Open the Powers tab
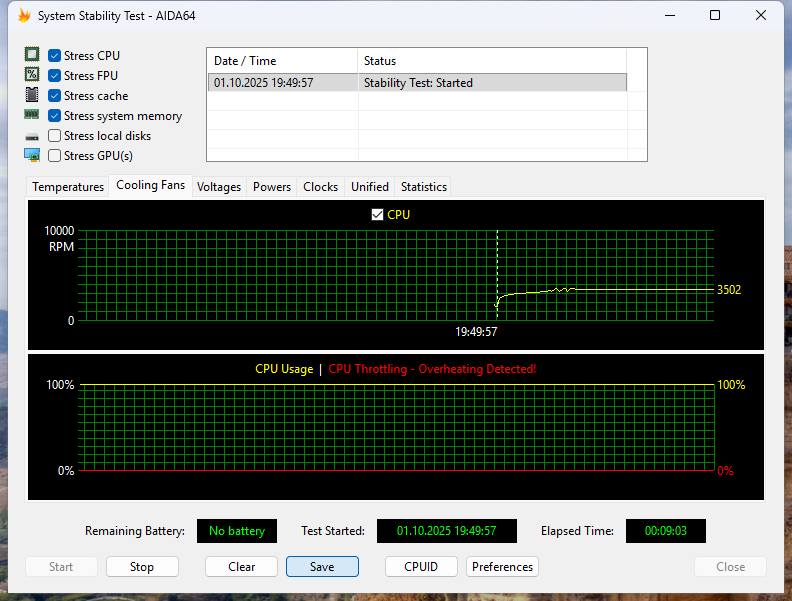Viewport: 792px width, 601px height. [272, 187]
